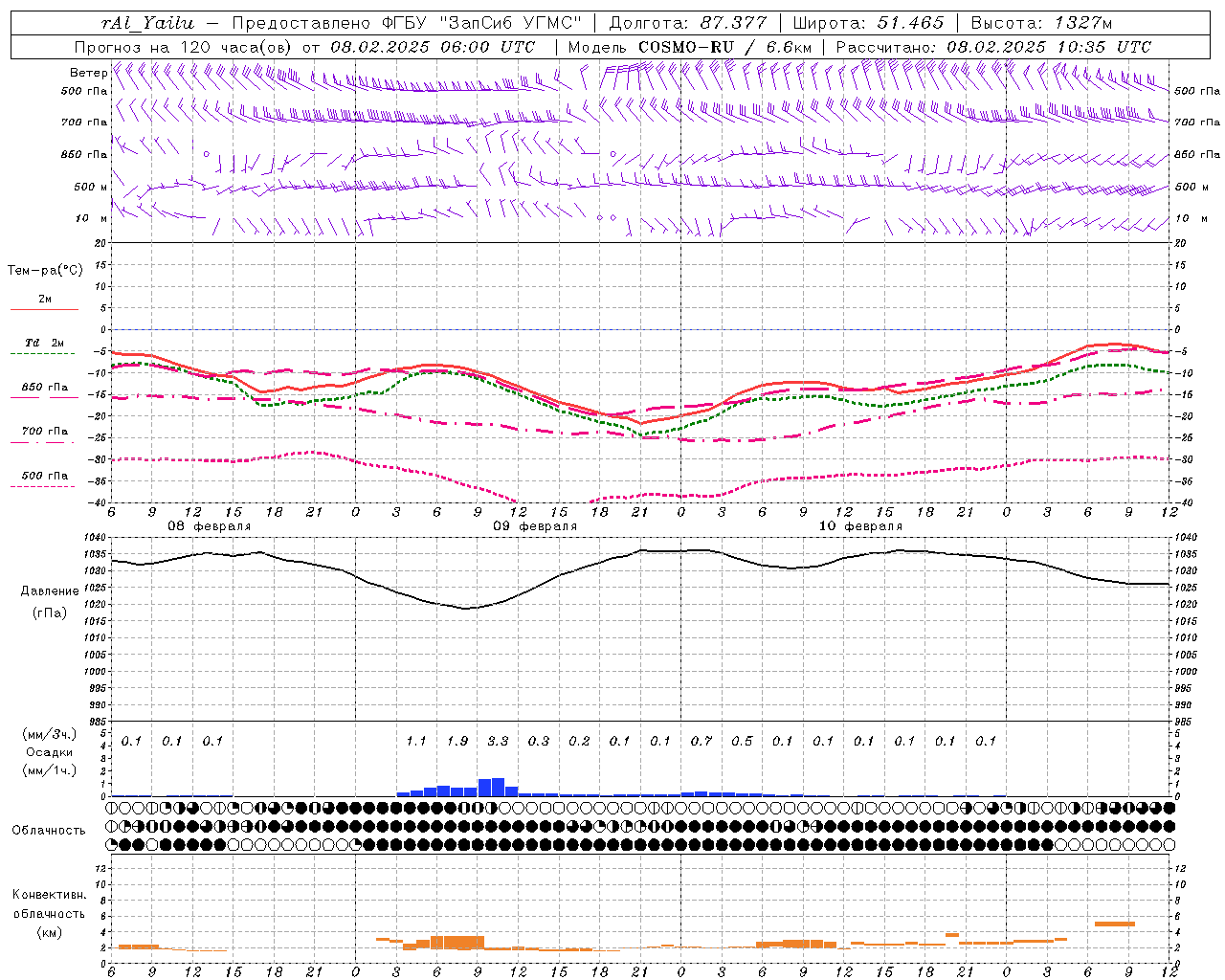
Task: Click the 0.2 precipitation value
Action: click(x=579, y=741)
